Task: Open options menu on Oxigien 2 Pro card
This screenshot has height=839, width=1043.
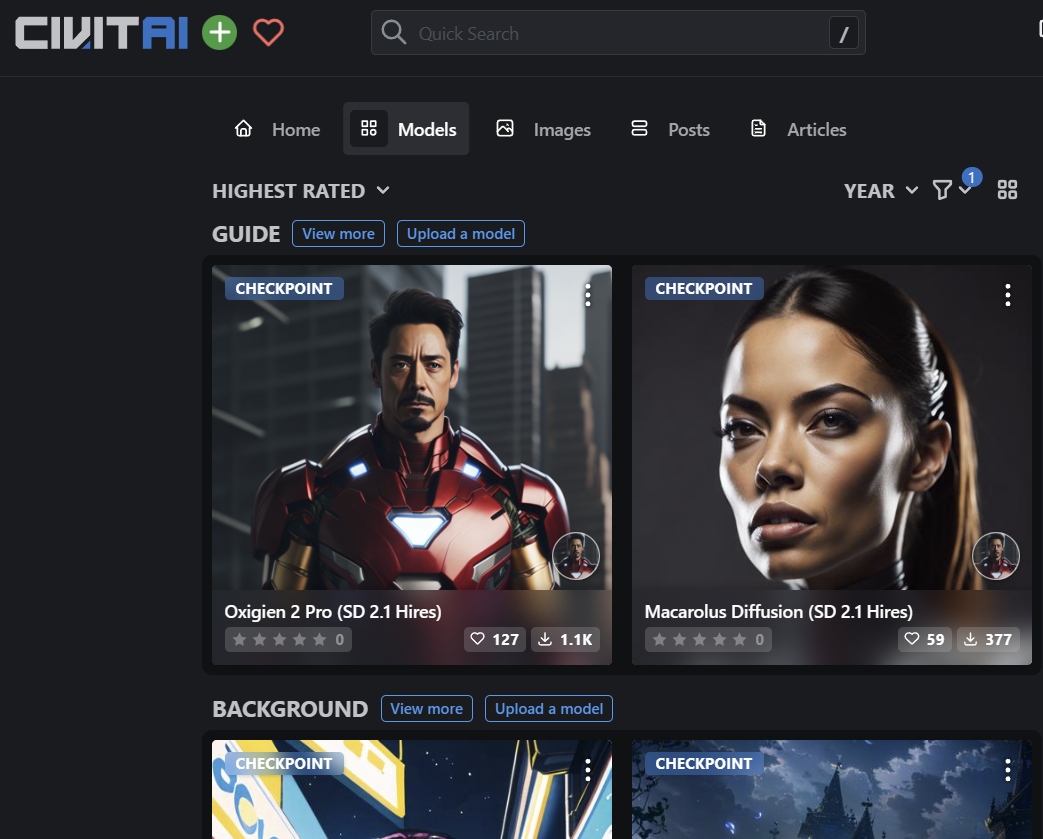Action: click(x=588, y=294)
